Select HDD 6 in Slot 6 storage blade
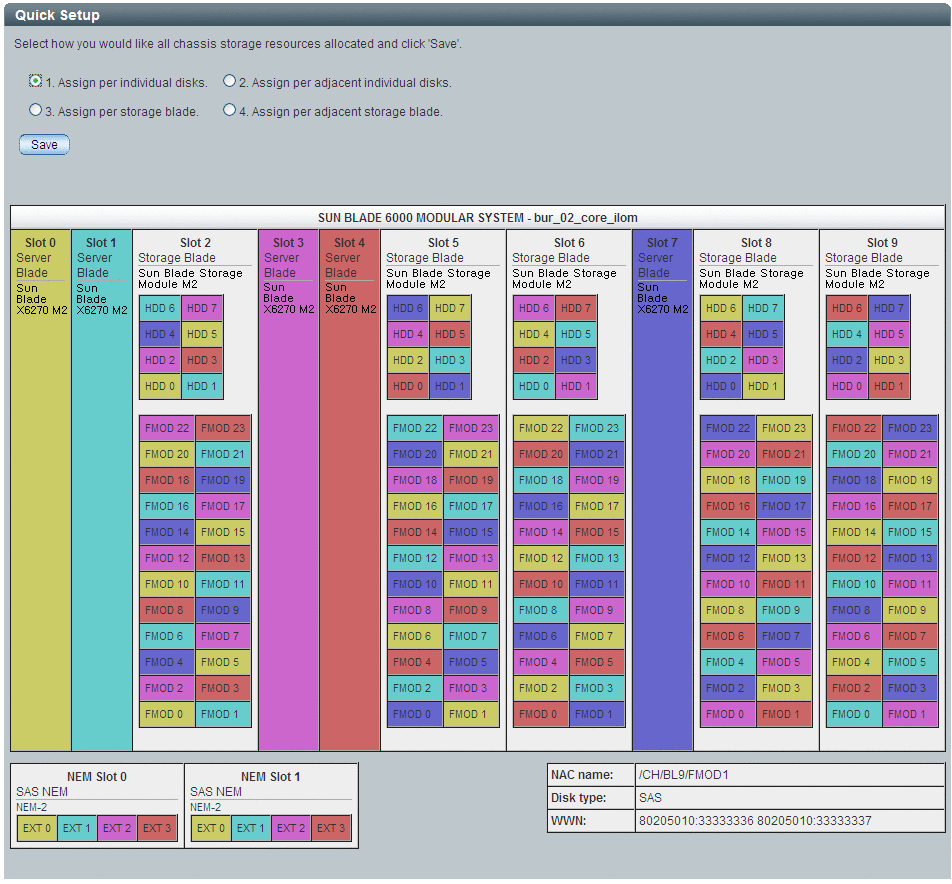Image resolution: width=952 pixels, height=884 pixels. point(534,308)
